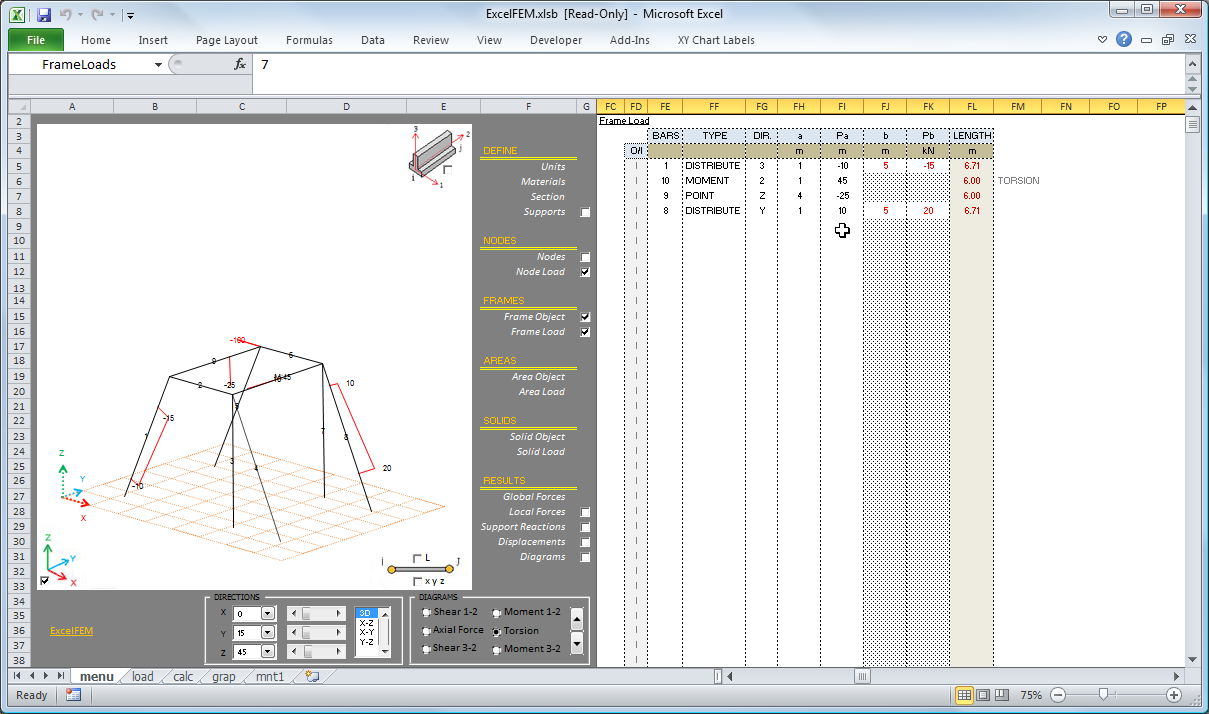
Task: Go to last sheet tab navigation arrow
Action: [x=62, y=676]
